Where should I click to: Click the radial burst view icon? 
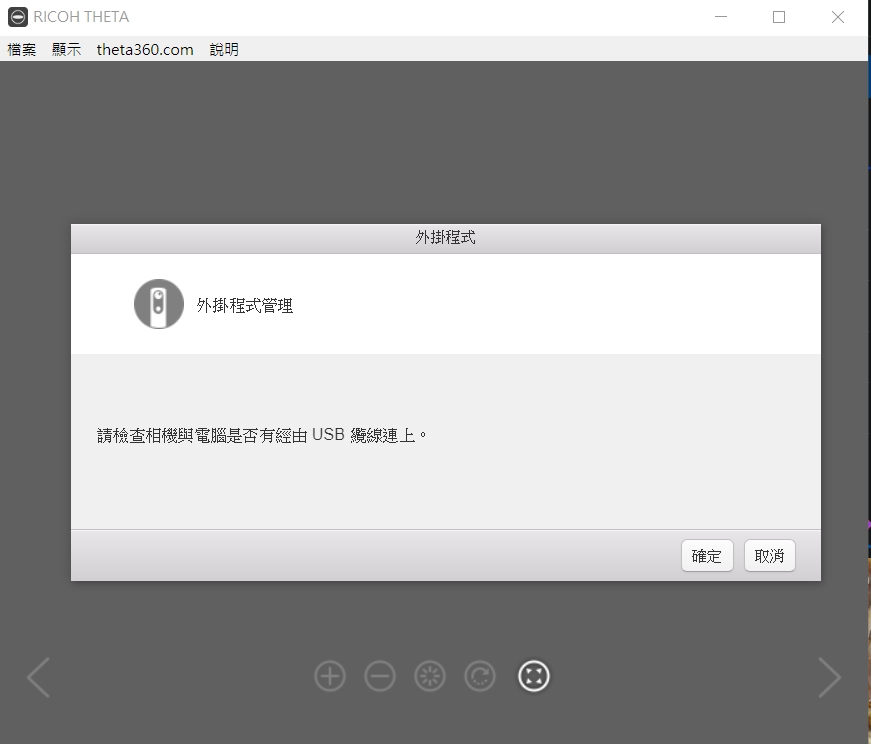pos(430,677)
